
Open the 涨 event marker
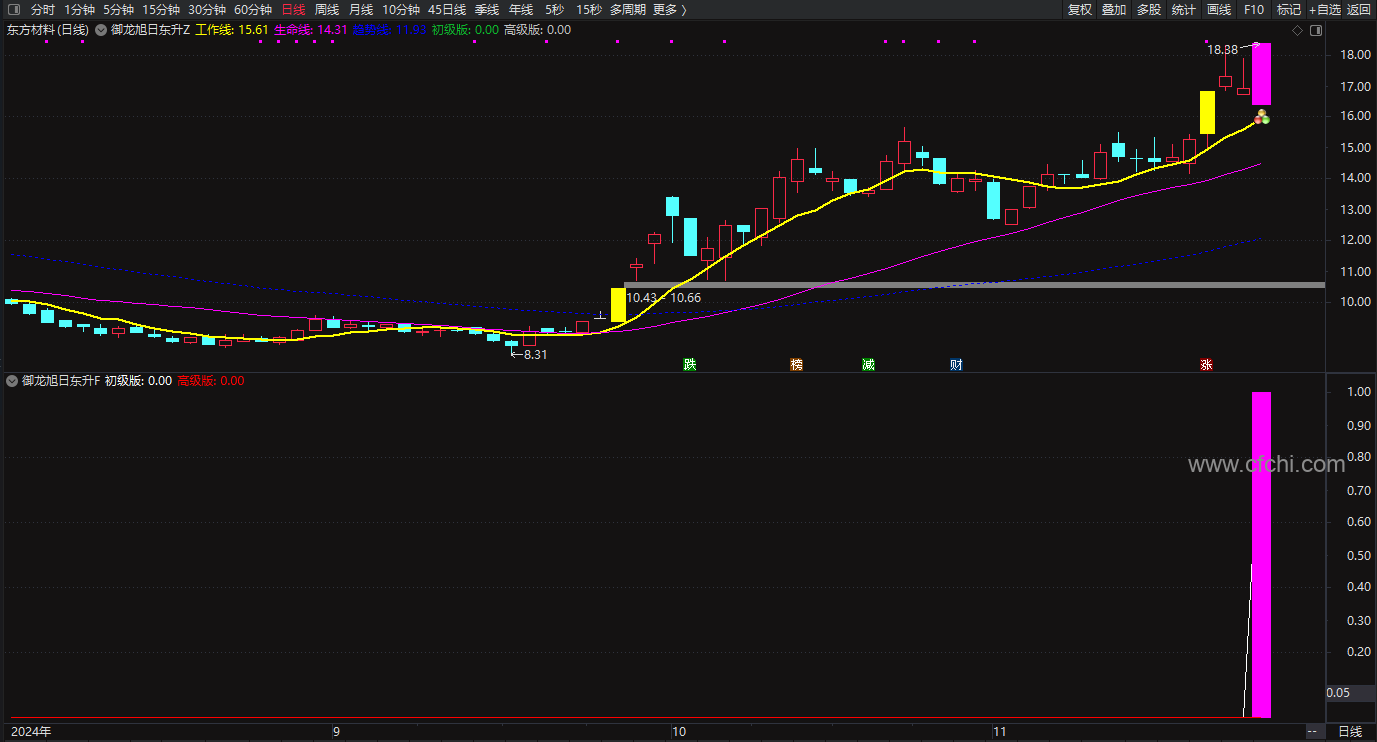(1206, 365)
